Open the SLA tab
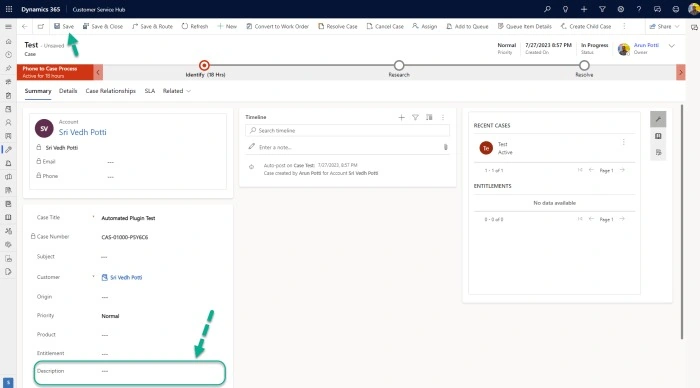Viewport: 700px width, 388px height. pyautogui.click(x=150, y=91)
